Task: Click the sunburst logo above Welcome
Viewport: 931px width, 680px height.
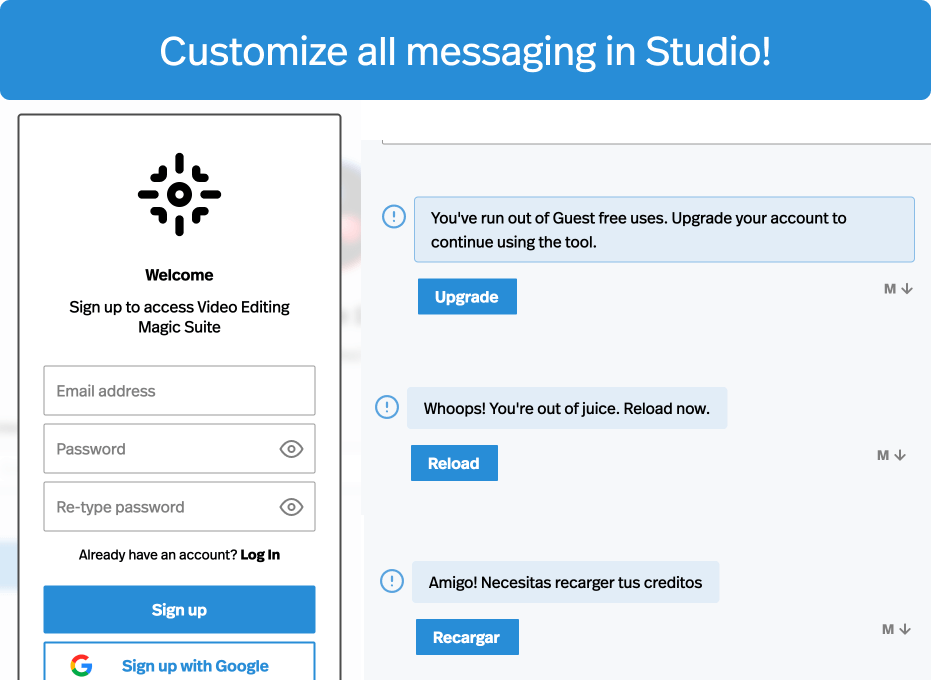Action: pos(179,194)
